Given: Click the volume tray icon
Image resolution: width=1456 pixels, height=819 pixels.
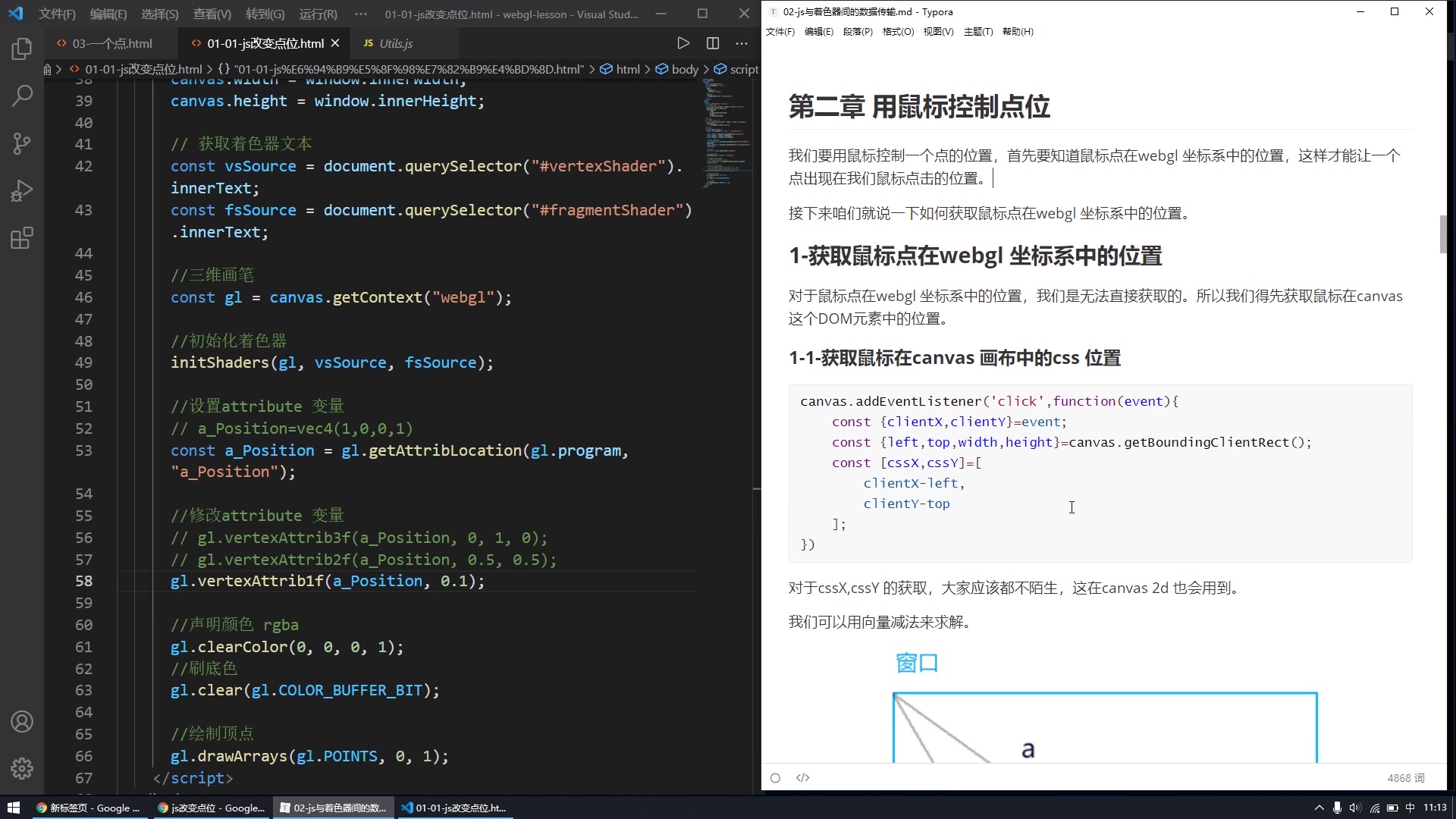Looking at the screenshot, I should coord(1355,808).
